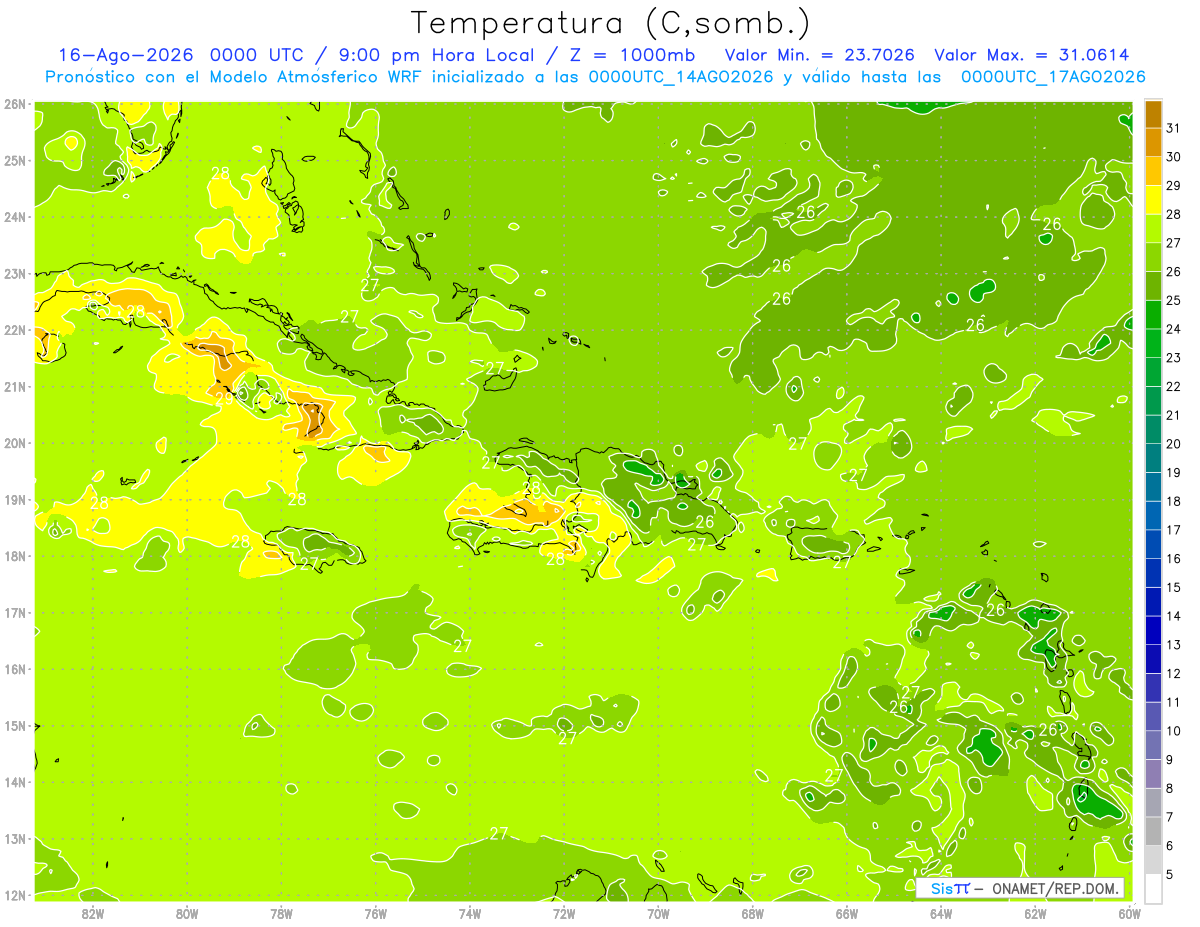This screenshot has height=927, width=1200.
Task: Click the 80W longitude axis label
Action: (x=186, y=914)
